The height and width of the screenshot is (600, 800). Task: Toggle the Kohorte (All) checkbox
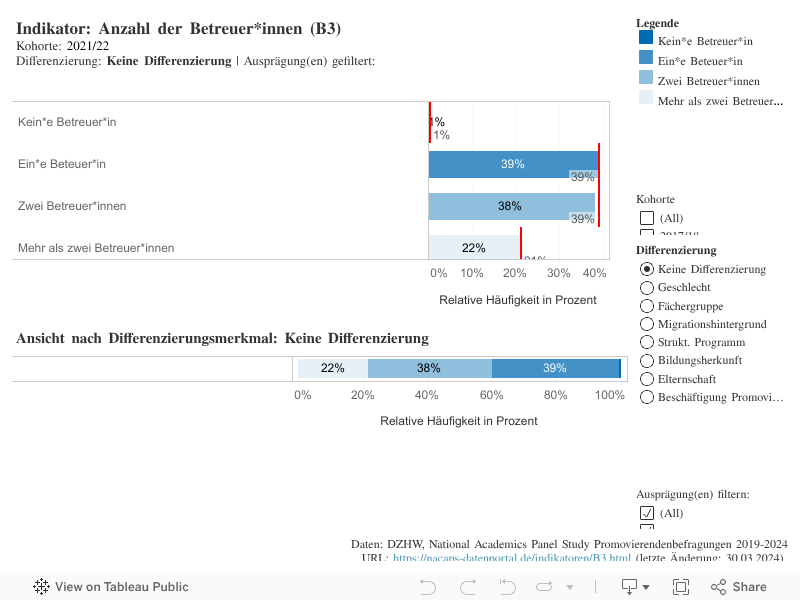(647, 218)
